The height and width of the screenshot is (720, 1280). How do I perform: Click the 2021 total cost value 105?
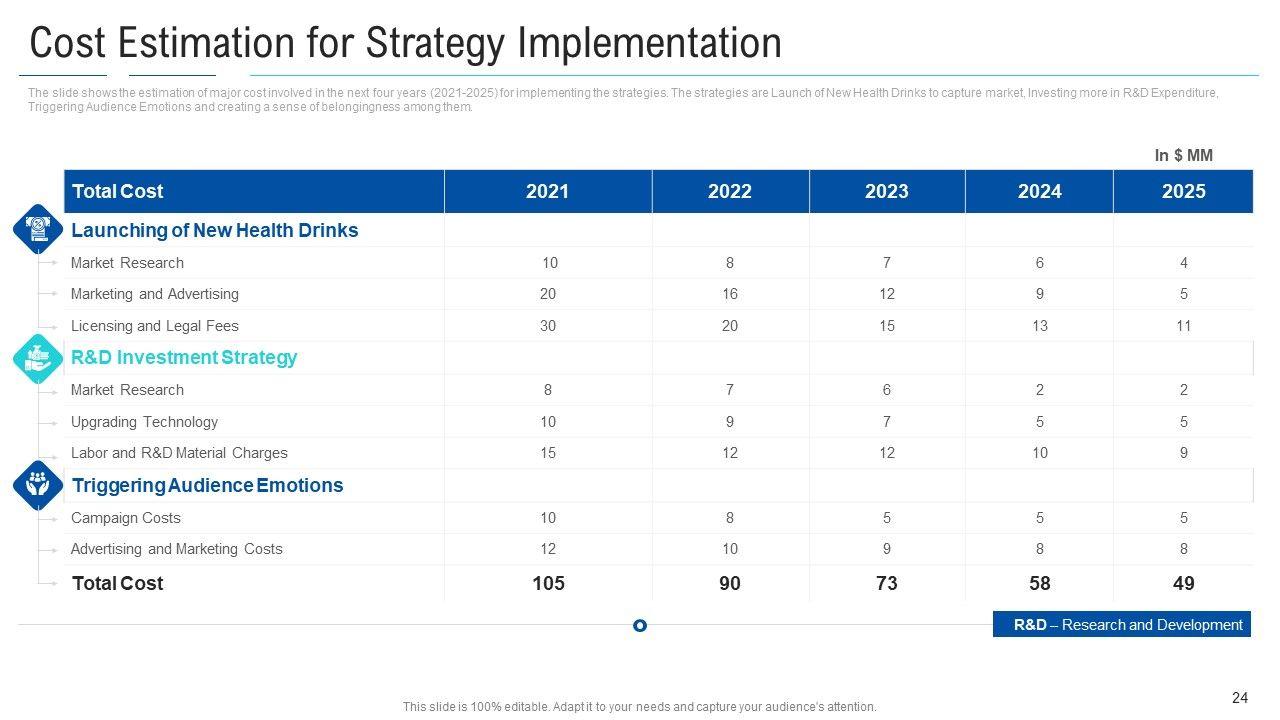tap(549, 584)
